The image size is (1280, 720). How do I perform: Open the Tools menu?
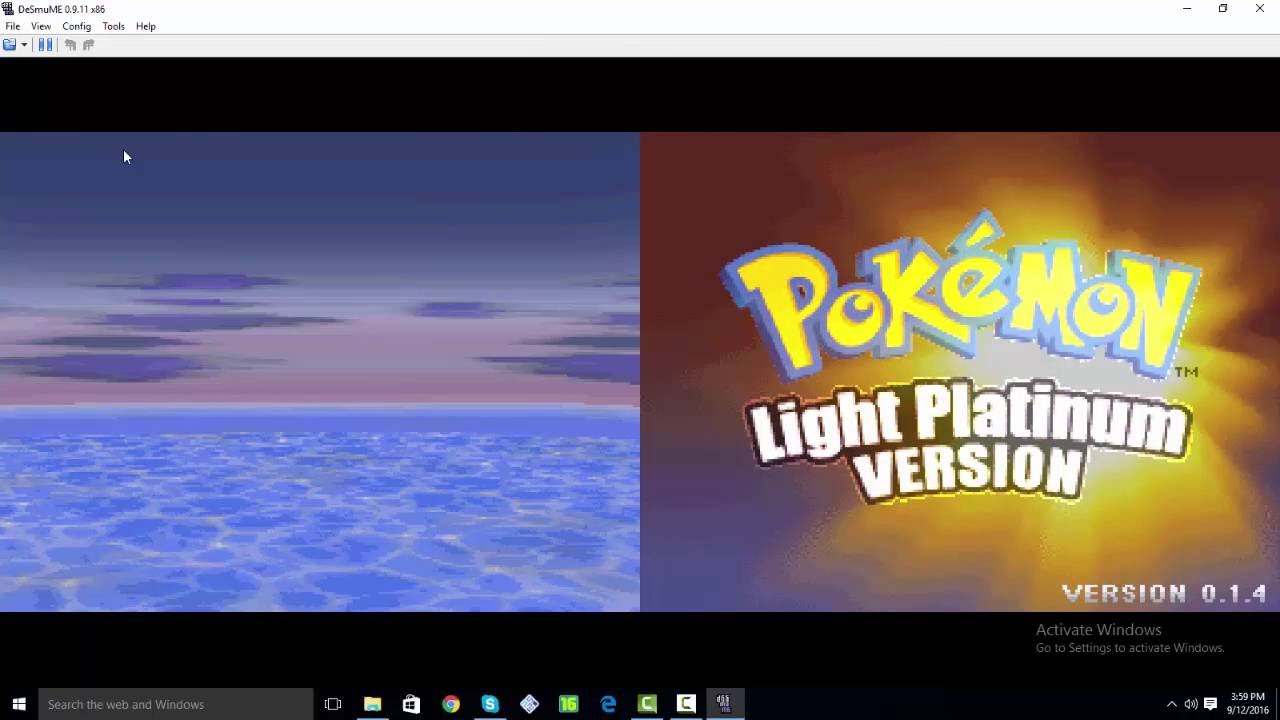(x=114, y=26)
